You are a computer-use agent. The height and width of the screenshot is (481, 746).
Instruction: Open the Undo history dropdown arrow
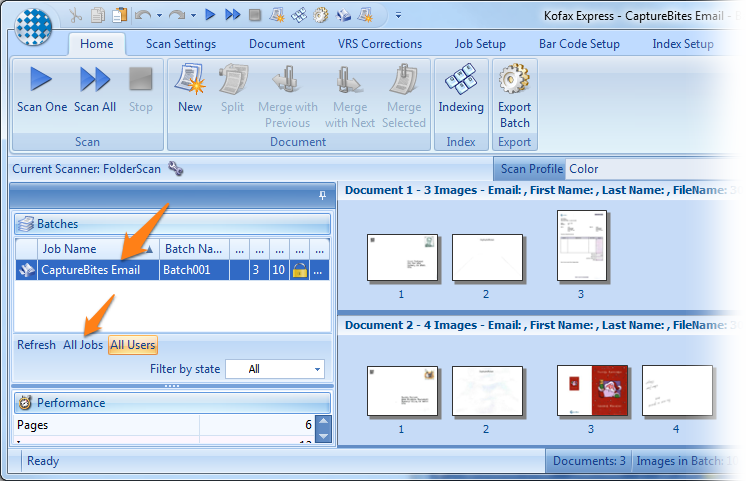pos(159,16)
